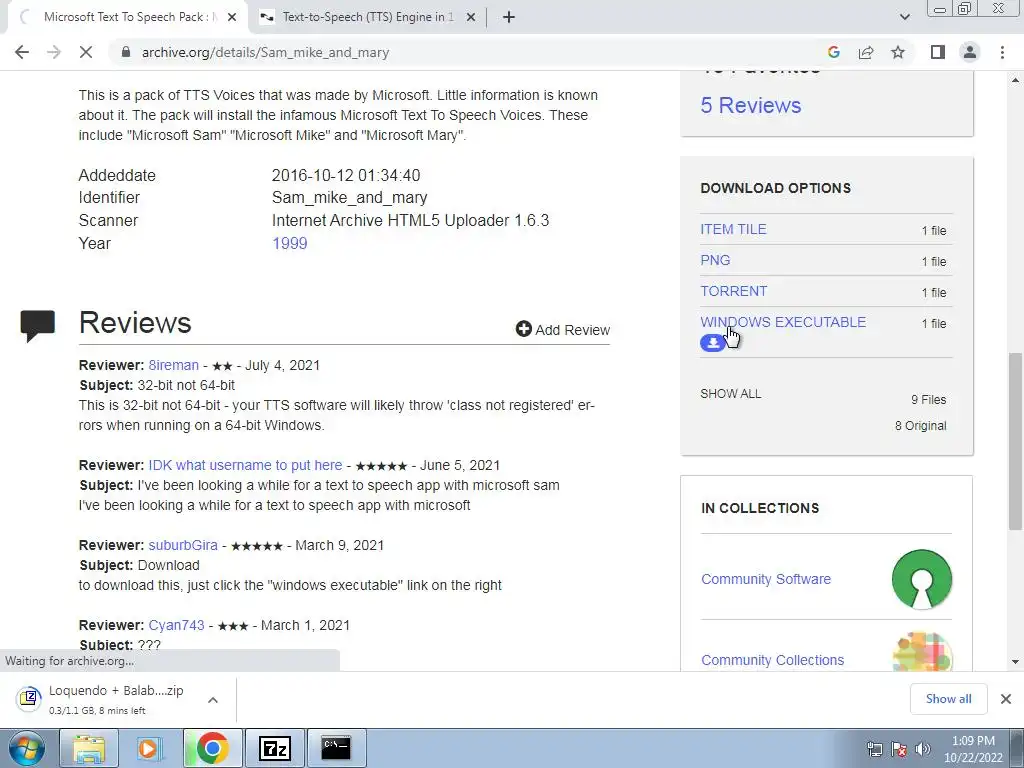Click the volume speaker tray icon
Image resolution: width=1024 pixels, height=768 pixels.
pyautogui.click(x=923, y=749)
